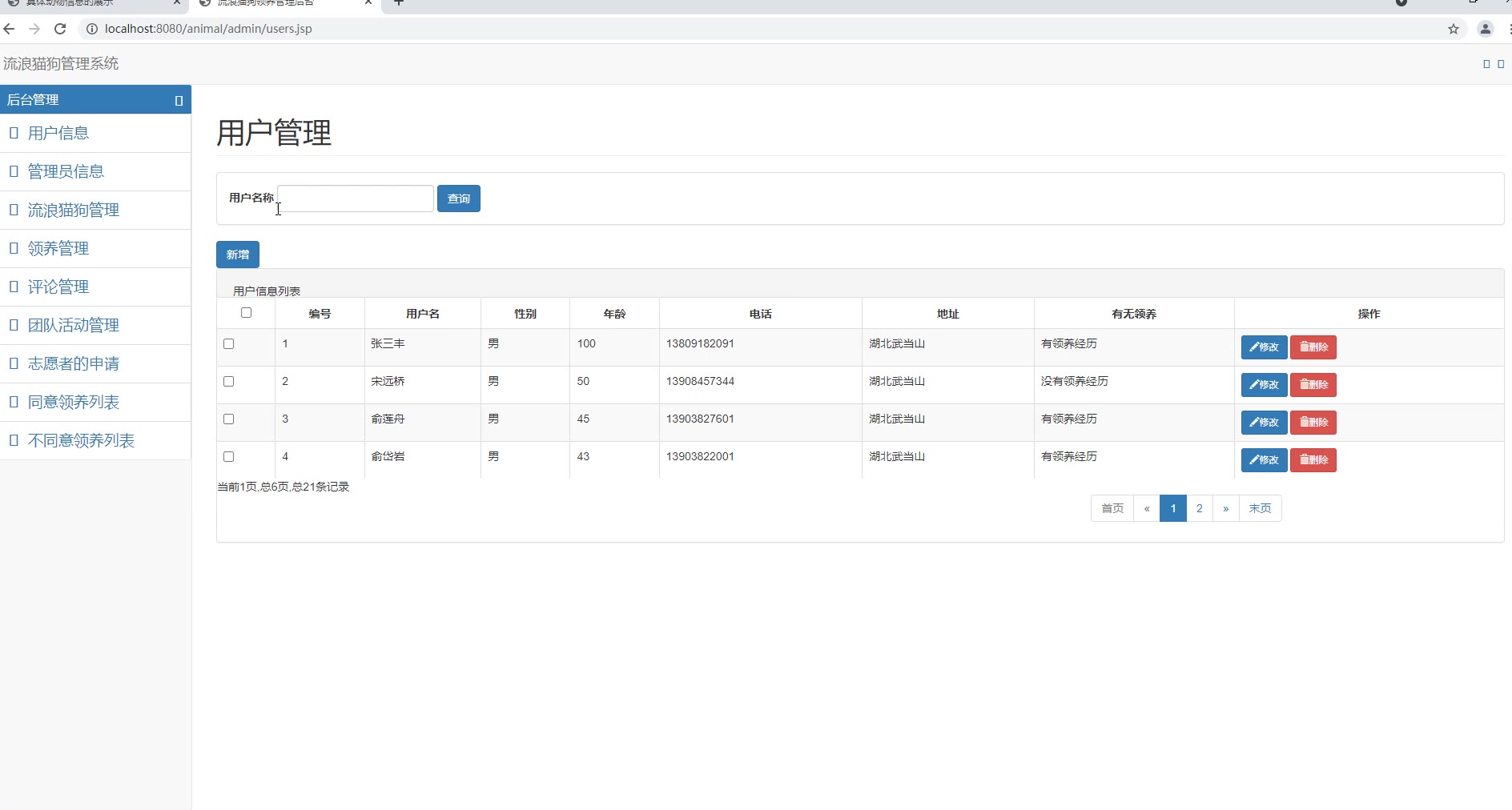Delete user 俞岱岩 with 删除 button

(x=1313, y=460)
